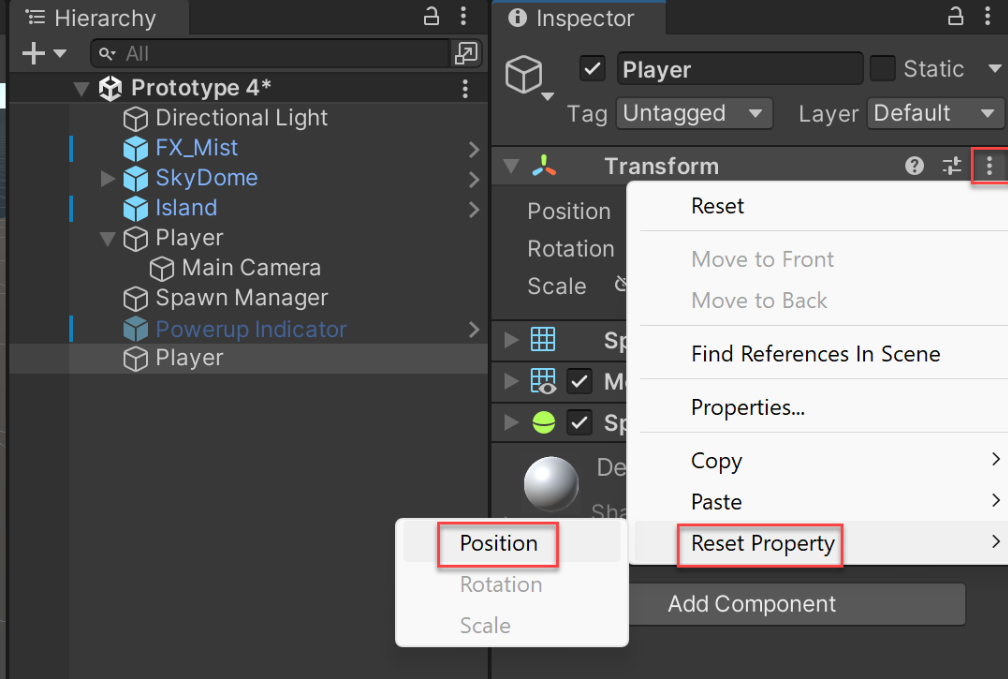Click the Player GameObject cube icon
This screenshot has height=679, width=1008.
(524, 73)
